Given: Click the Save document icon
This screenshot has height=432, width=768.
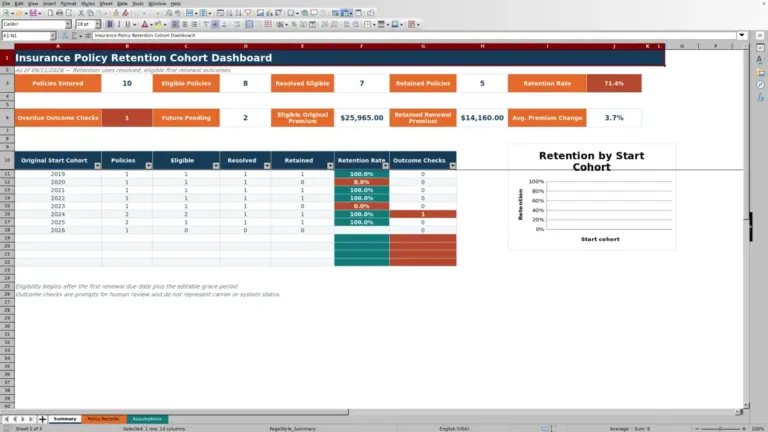Looking at the screenshot, I should point(33,13).
